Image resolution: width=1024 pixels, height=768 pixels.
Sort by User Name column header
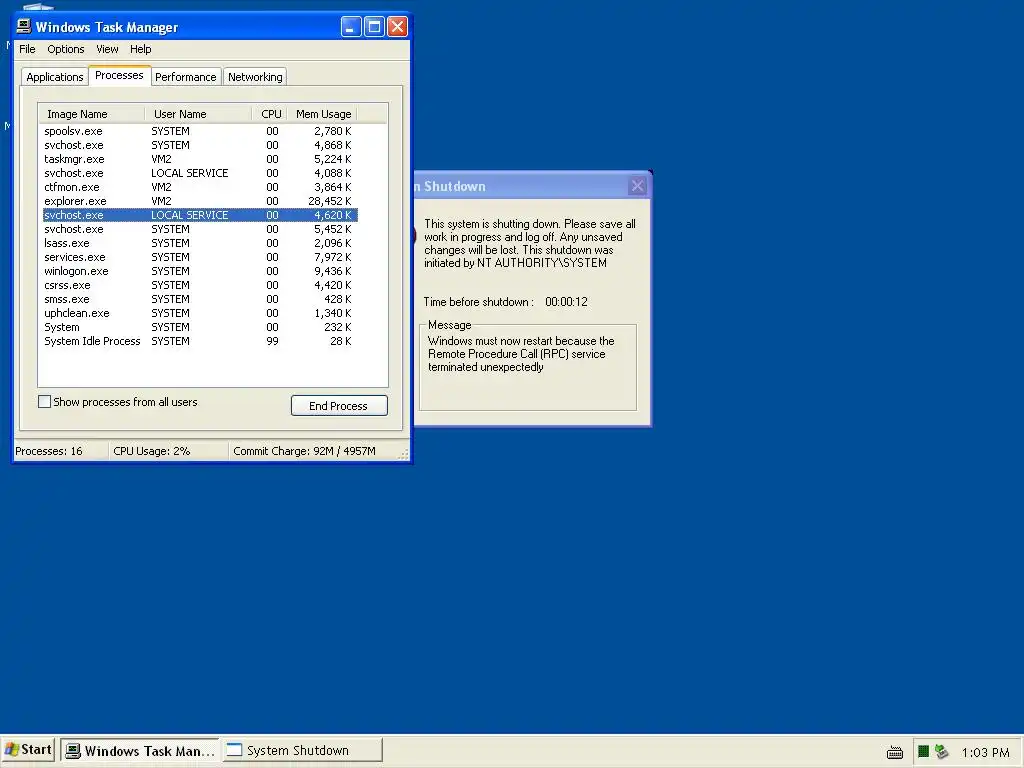click(198, 114)
